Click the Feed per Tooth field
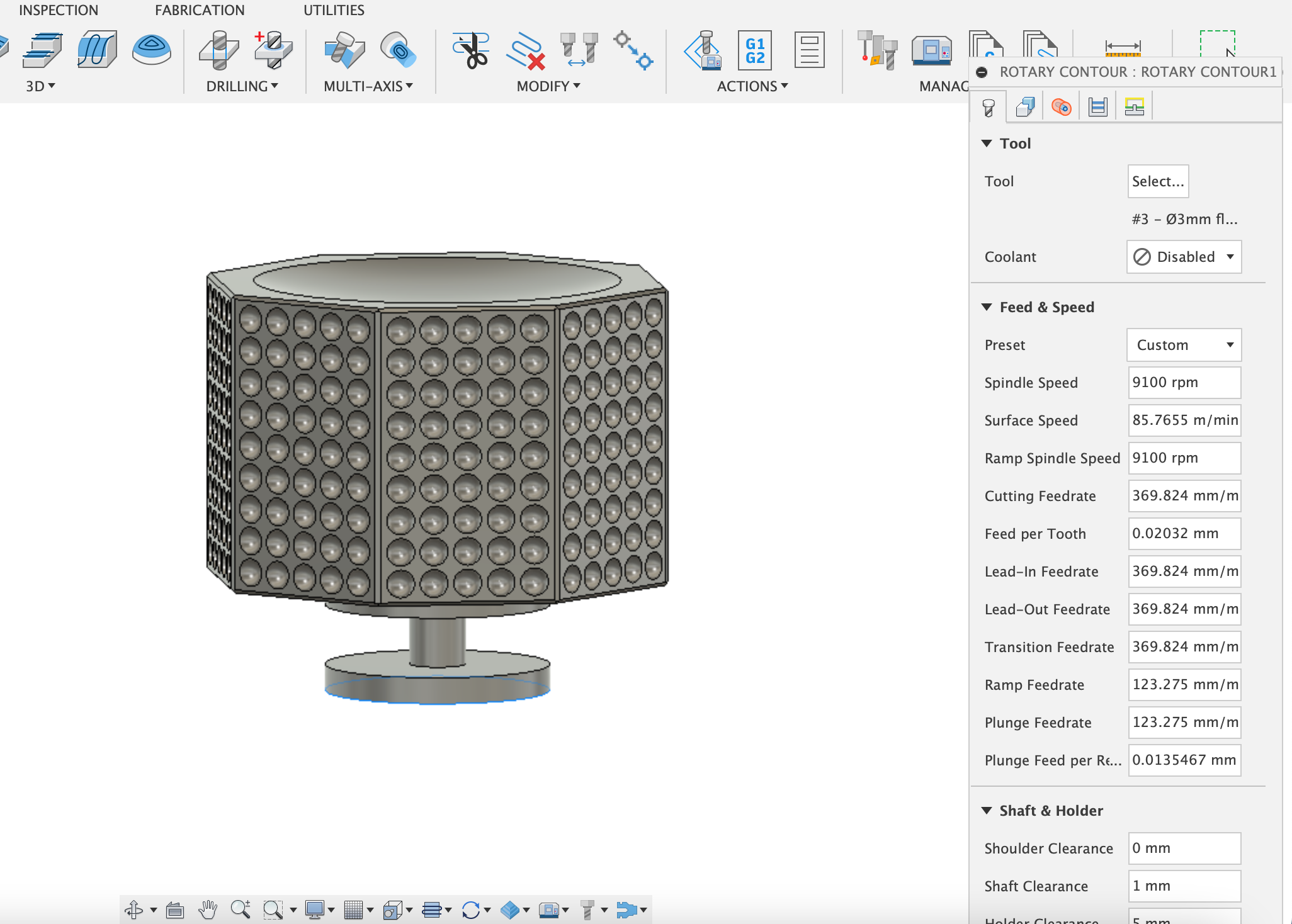The width and height of the screenshot is (1292, 924). (1184, 534)
